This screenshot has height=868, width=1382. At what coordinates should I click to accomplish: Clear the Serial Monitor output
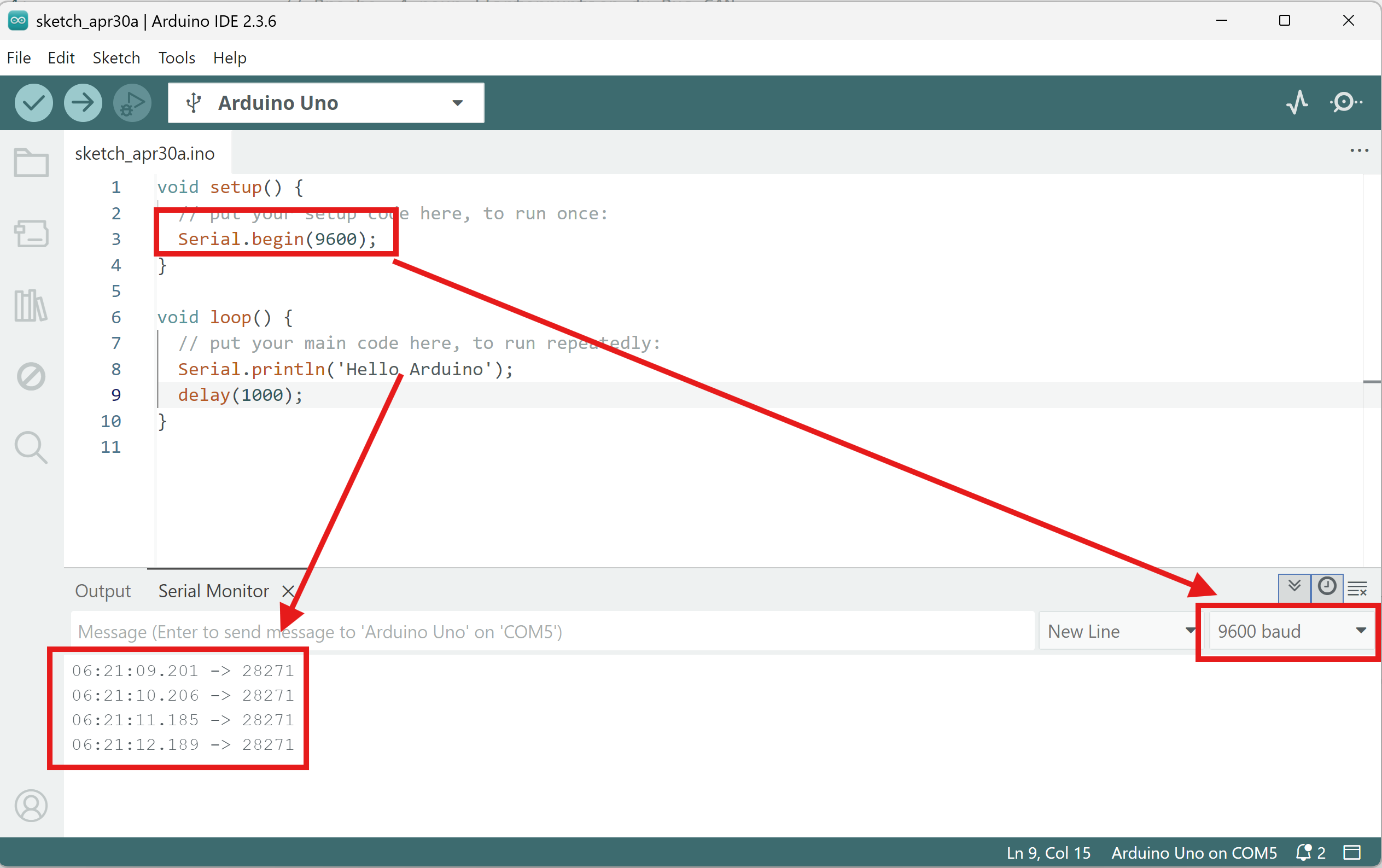[1358, 589]
